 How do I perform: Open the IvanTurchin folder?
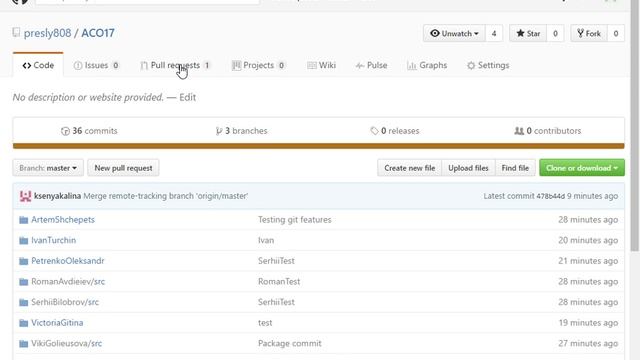click(x=53, y=240)
